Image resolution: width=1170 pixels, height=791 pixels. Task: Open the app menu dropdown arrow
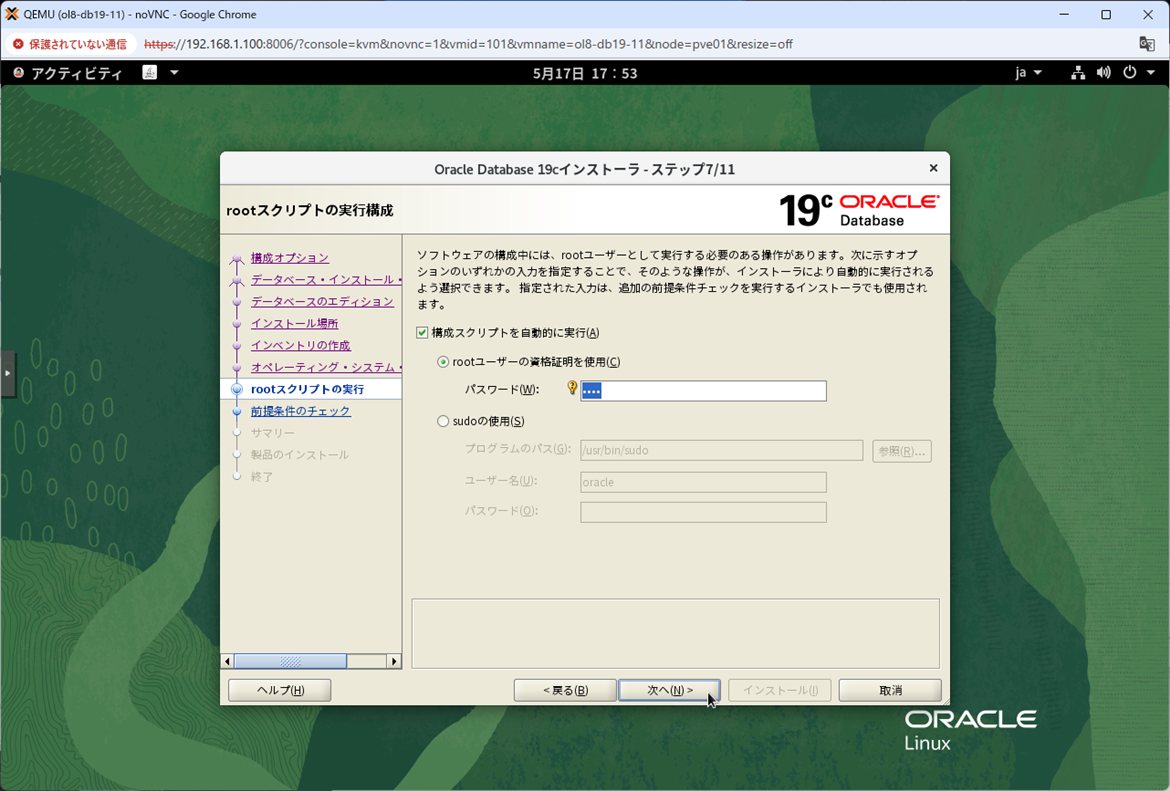tap(175, 72)
